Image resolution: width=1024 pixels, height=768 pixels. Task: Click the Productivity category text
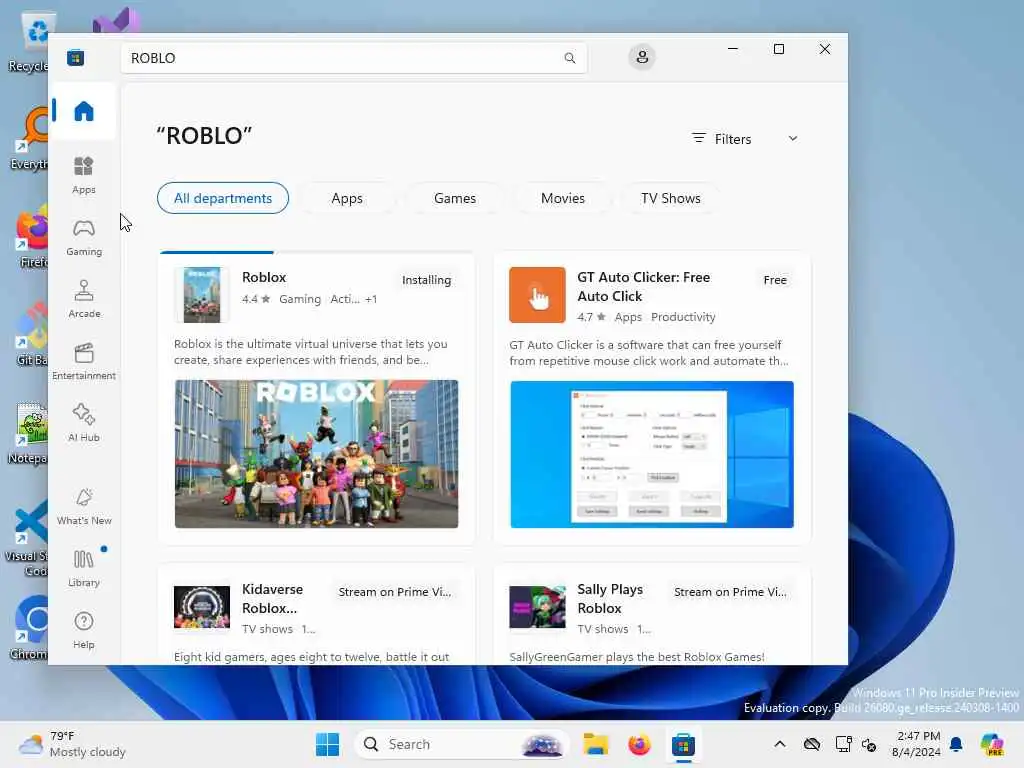[x=683, y=317]
